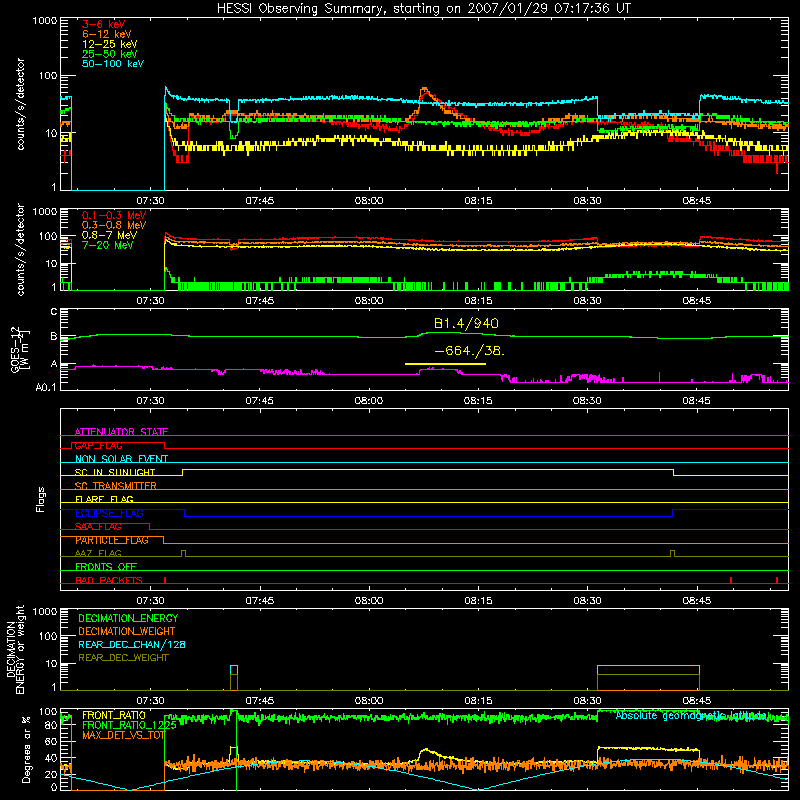Click the '-664./38.' flare position label
800x800 pixels.
(469, 351)
